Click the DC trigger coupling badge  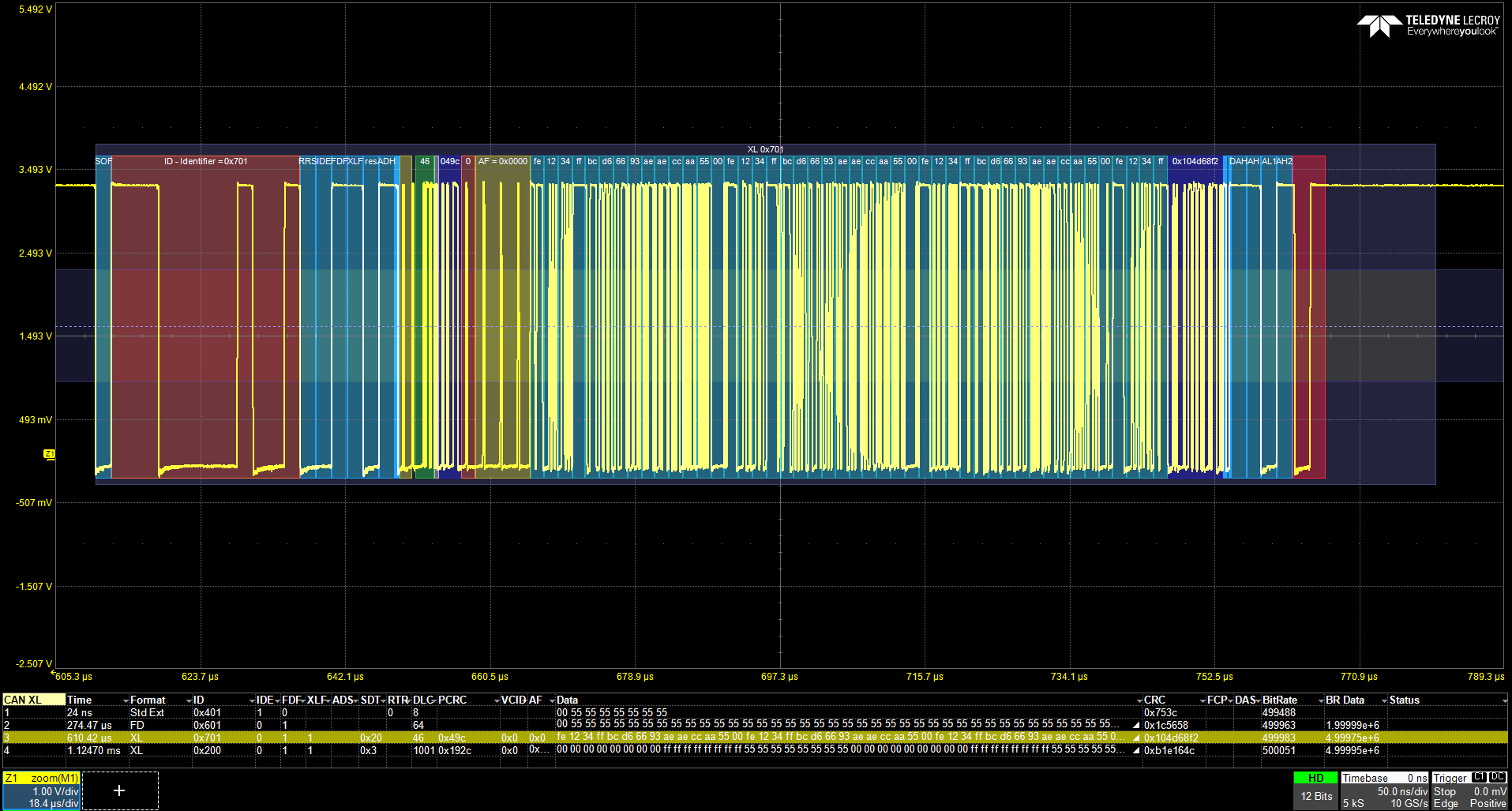click(x=1497, y=778)
